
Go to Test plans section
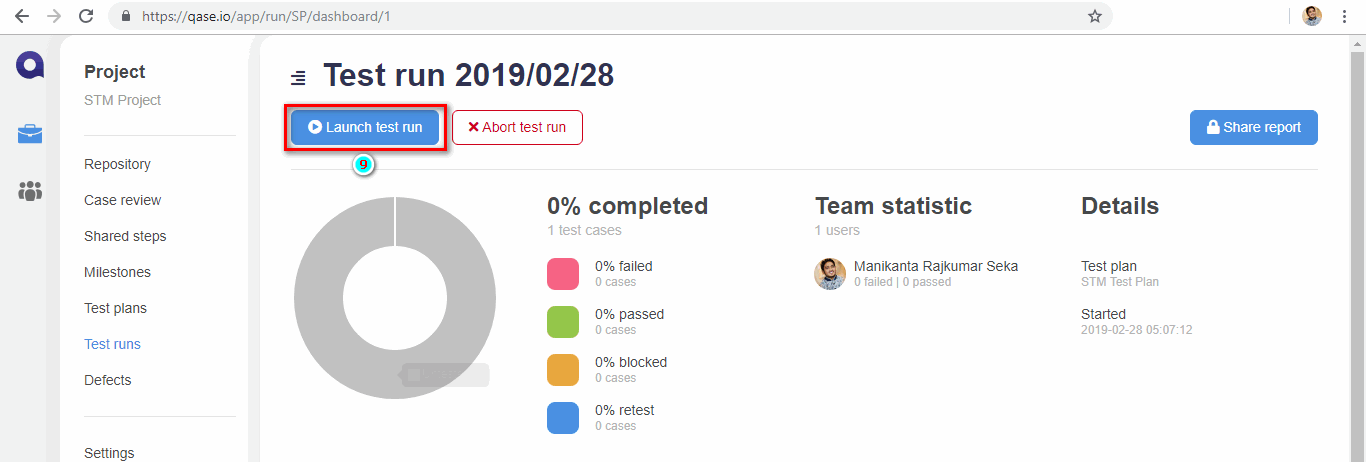coord(115,308)
